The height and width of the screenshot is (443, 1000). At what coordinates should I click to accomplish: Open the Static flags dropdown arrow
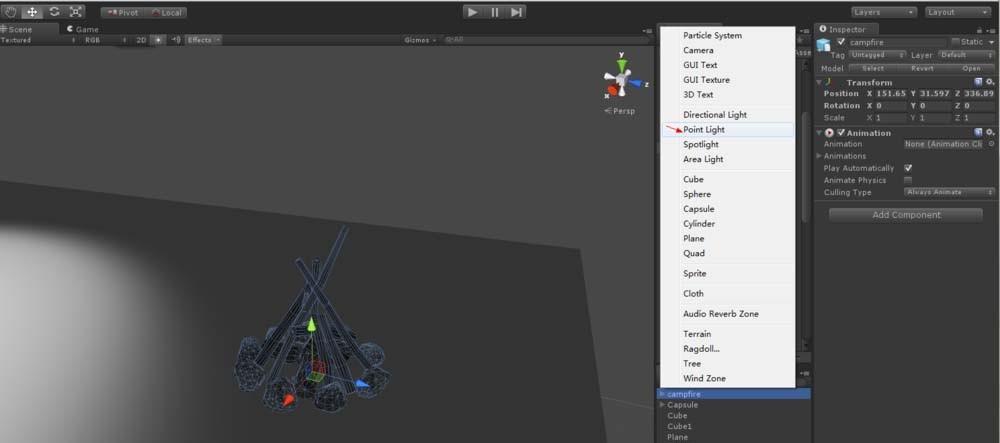(x=990, y=42)
